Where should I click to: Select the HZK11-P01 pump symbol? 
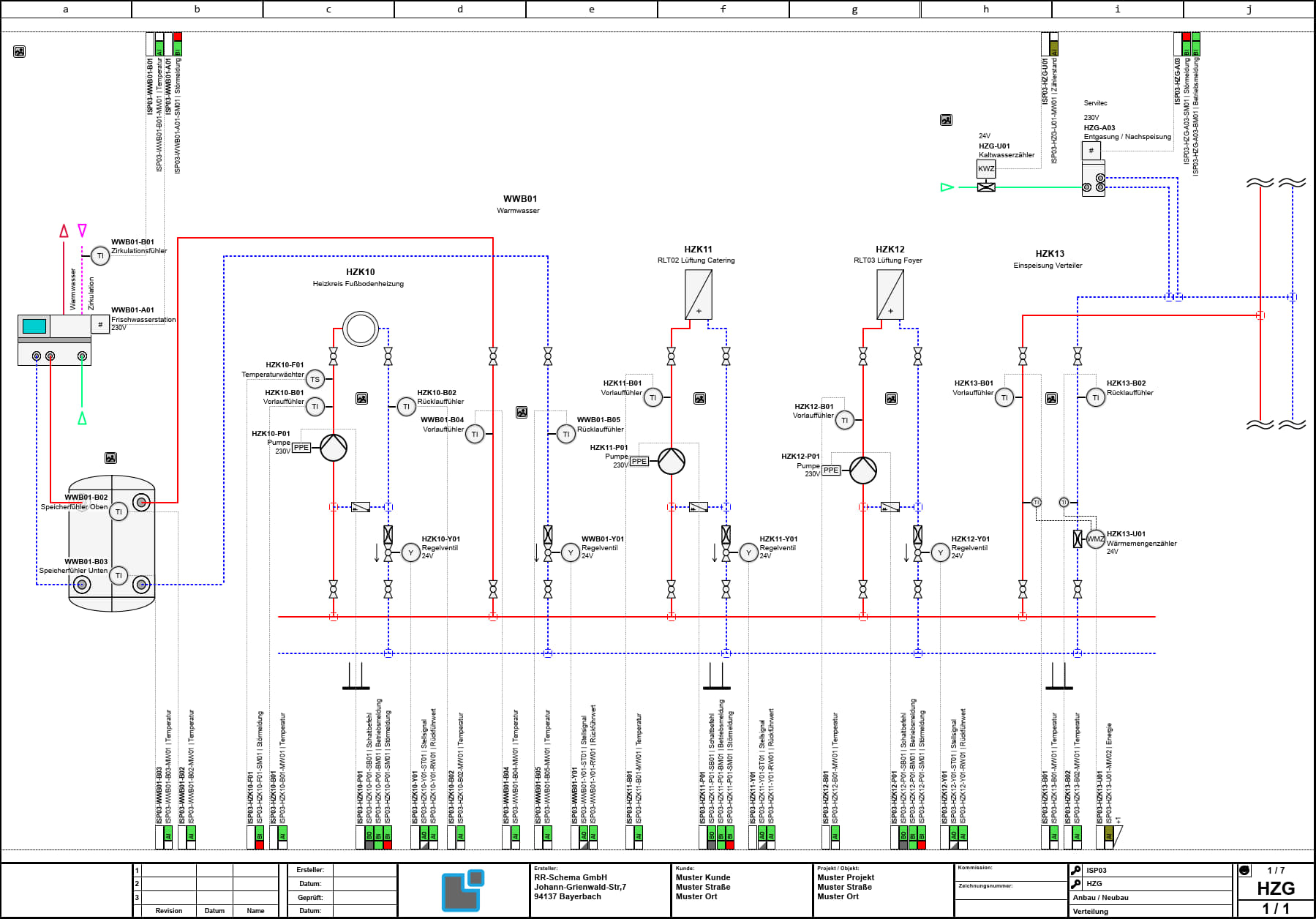pos(672,461)
